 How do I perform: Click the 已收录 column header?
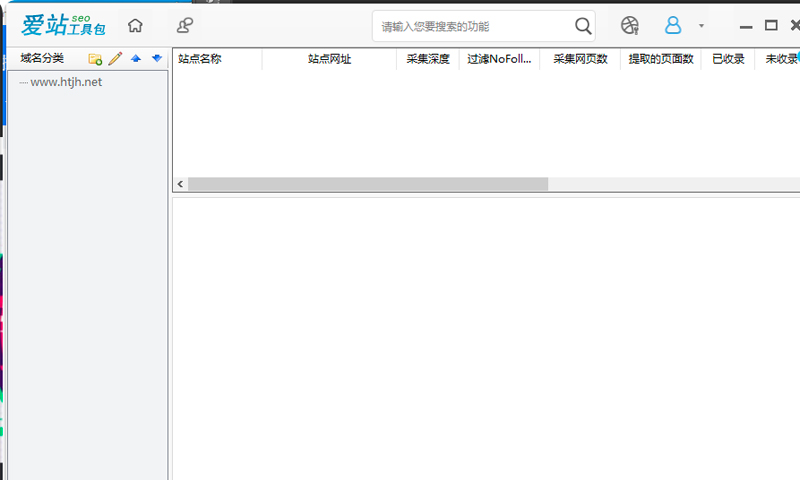pyautogui.click(x=728, y=59)
